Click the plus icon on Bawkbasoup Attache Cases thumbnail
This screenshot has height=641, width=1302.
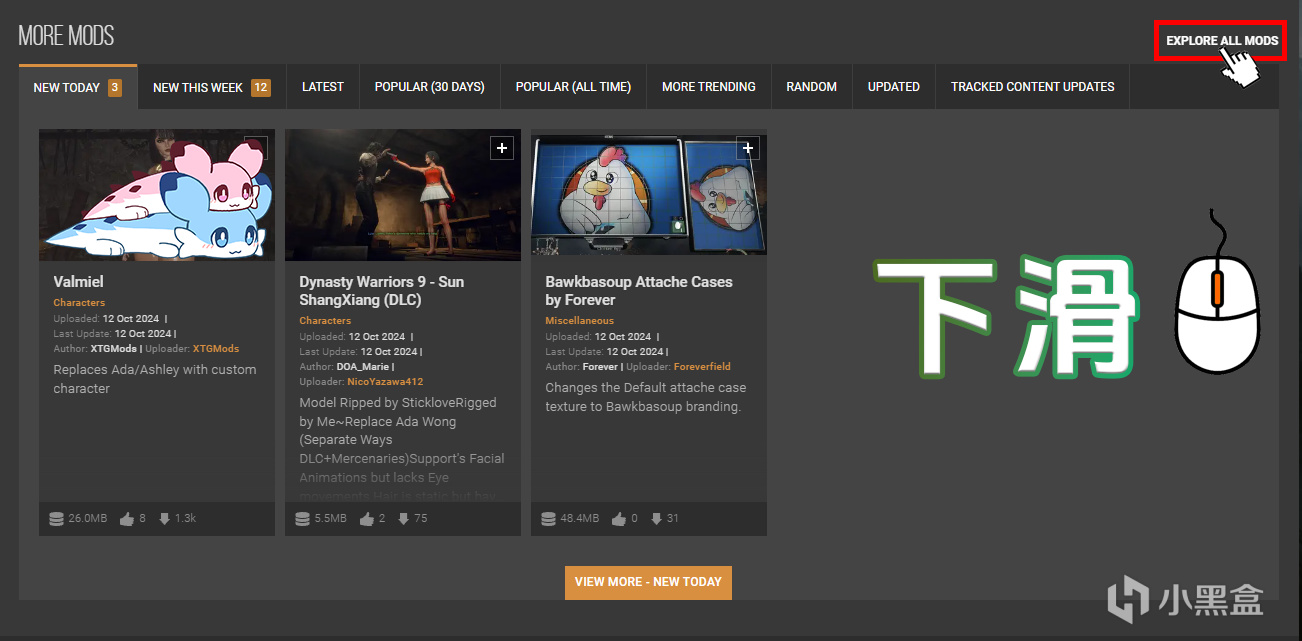click(x=748, y=148)
